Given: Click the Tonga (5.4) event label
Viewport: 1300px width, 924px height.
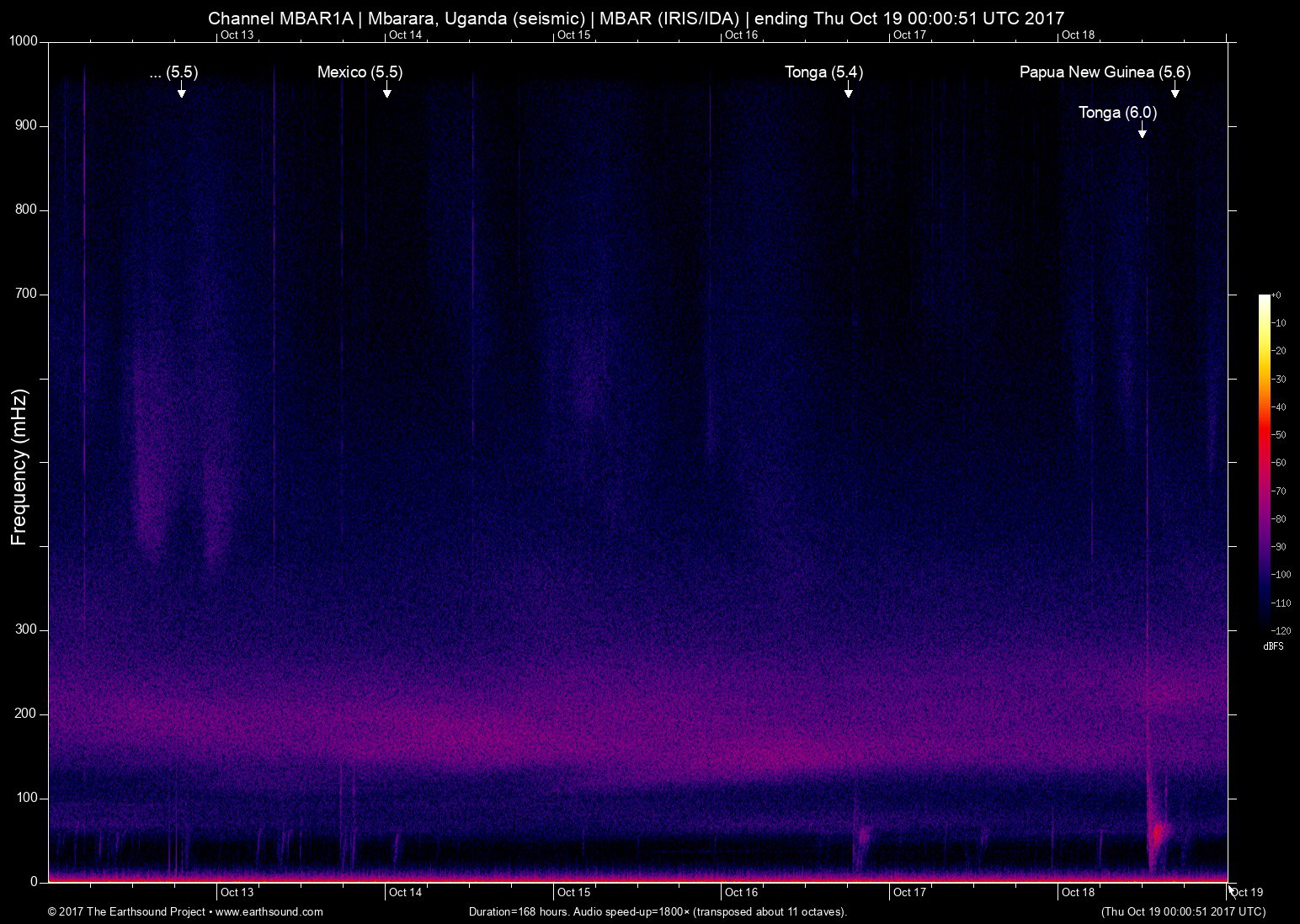Looking at the screenshot, I should 823,72.
